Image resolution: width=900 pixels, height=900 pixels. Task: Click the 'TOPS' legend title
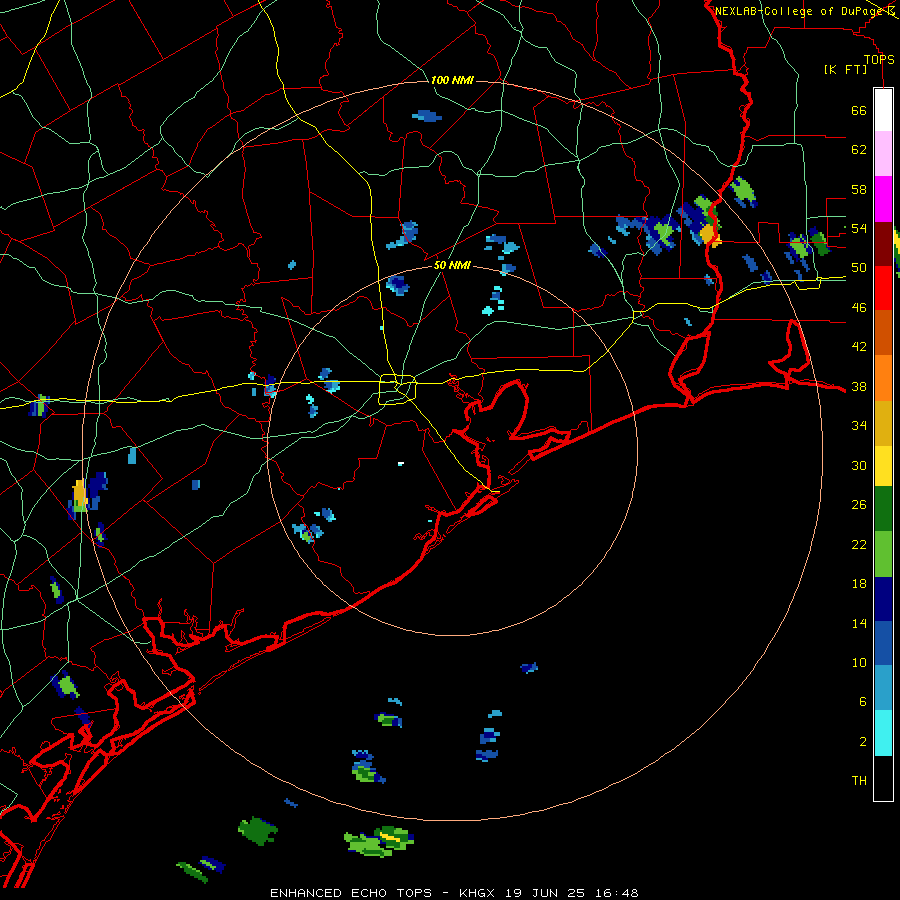coord(879,59)
